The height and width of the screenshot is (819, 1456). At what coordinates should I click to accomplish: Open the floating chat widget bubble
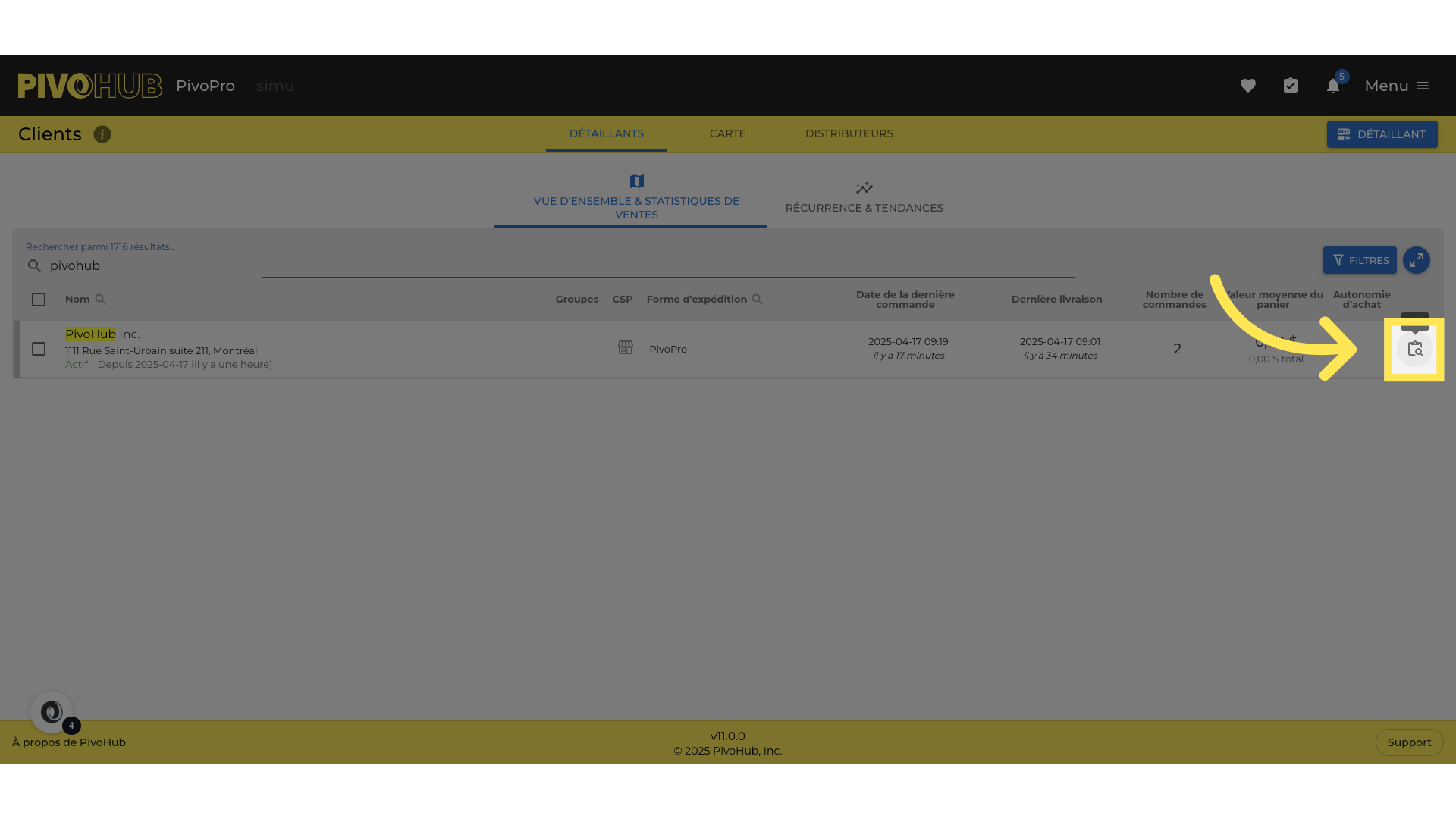52,712
